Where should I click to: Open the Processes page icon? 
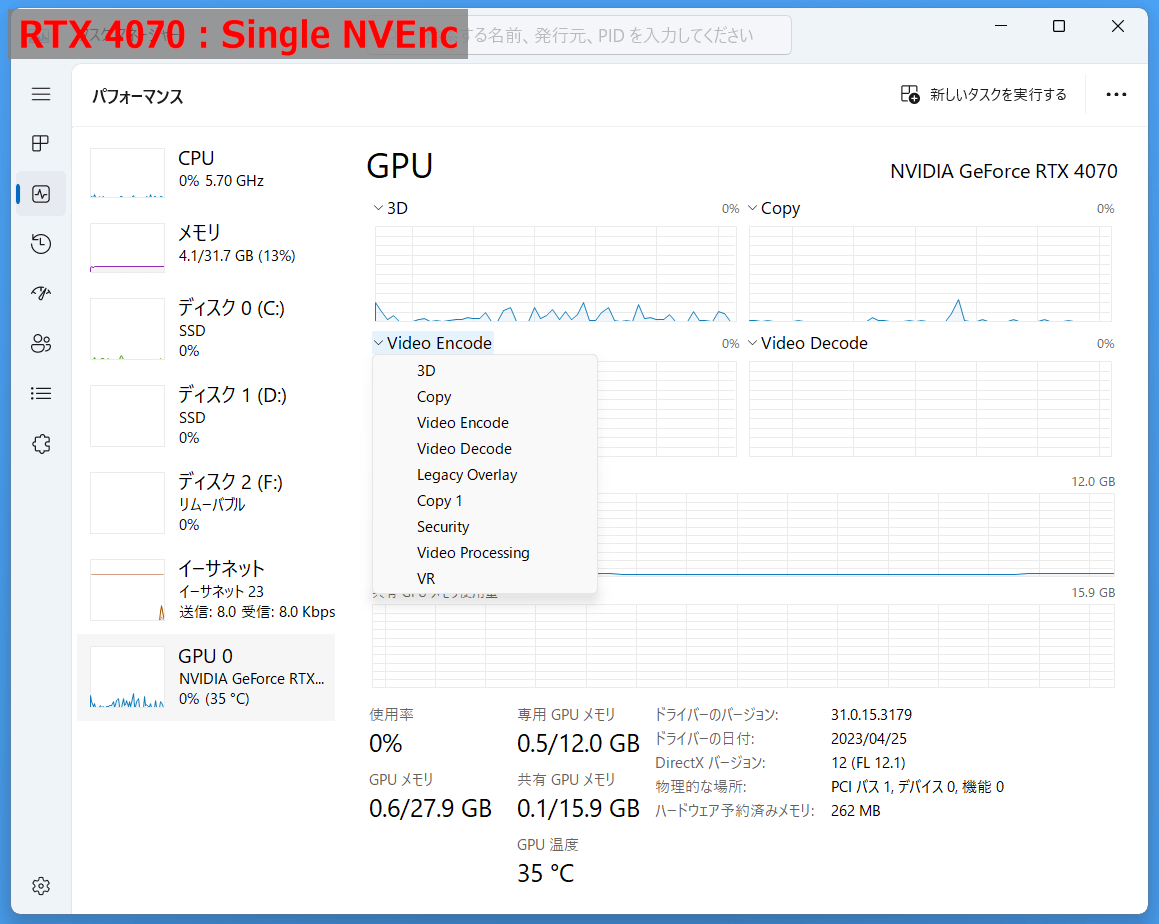pyautogui.click(x=41, y=143)
